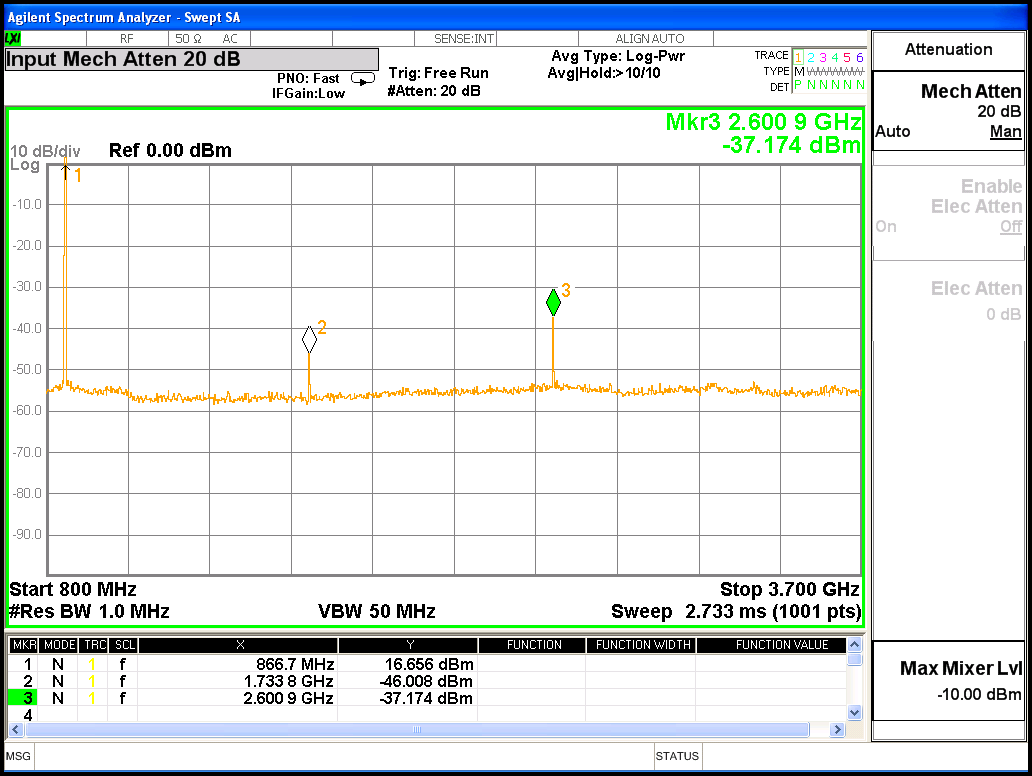1032x776 pixels.
Task: Click the Trig: Free Run label
Action: (438, 73)
